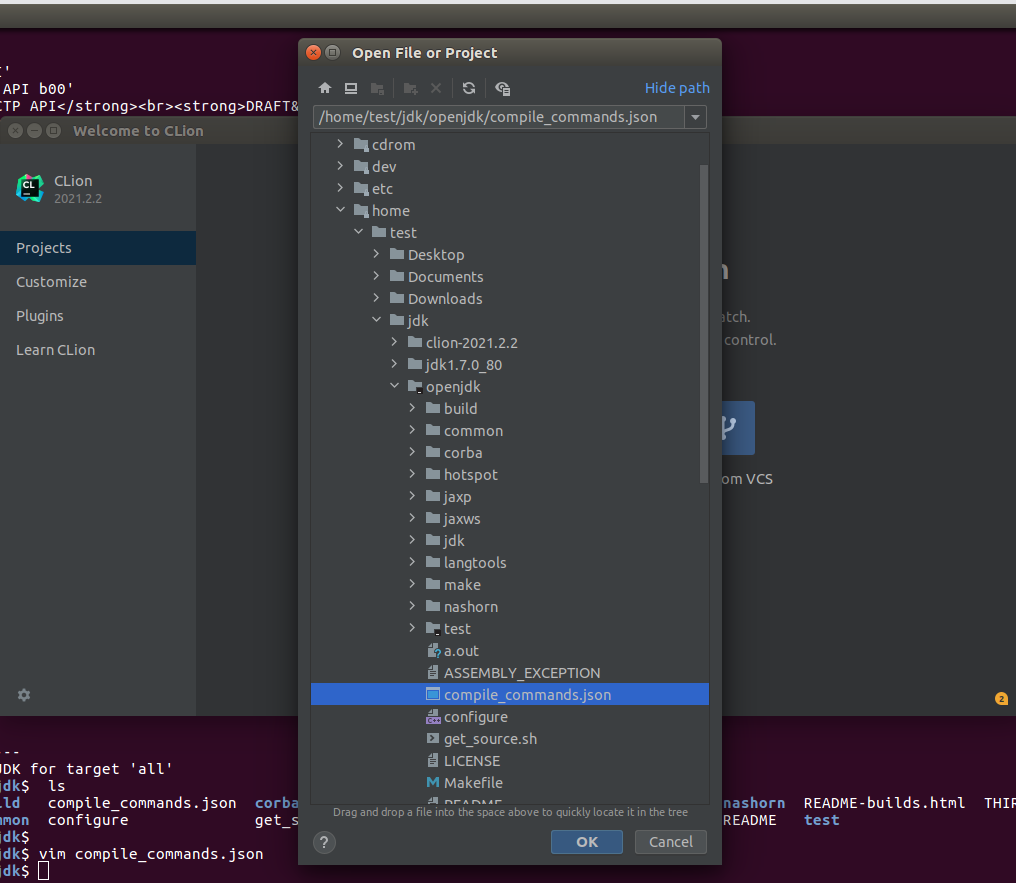
Task: Refresh the file tree
Action: point(468,88)
